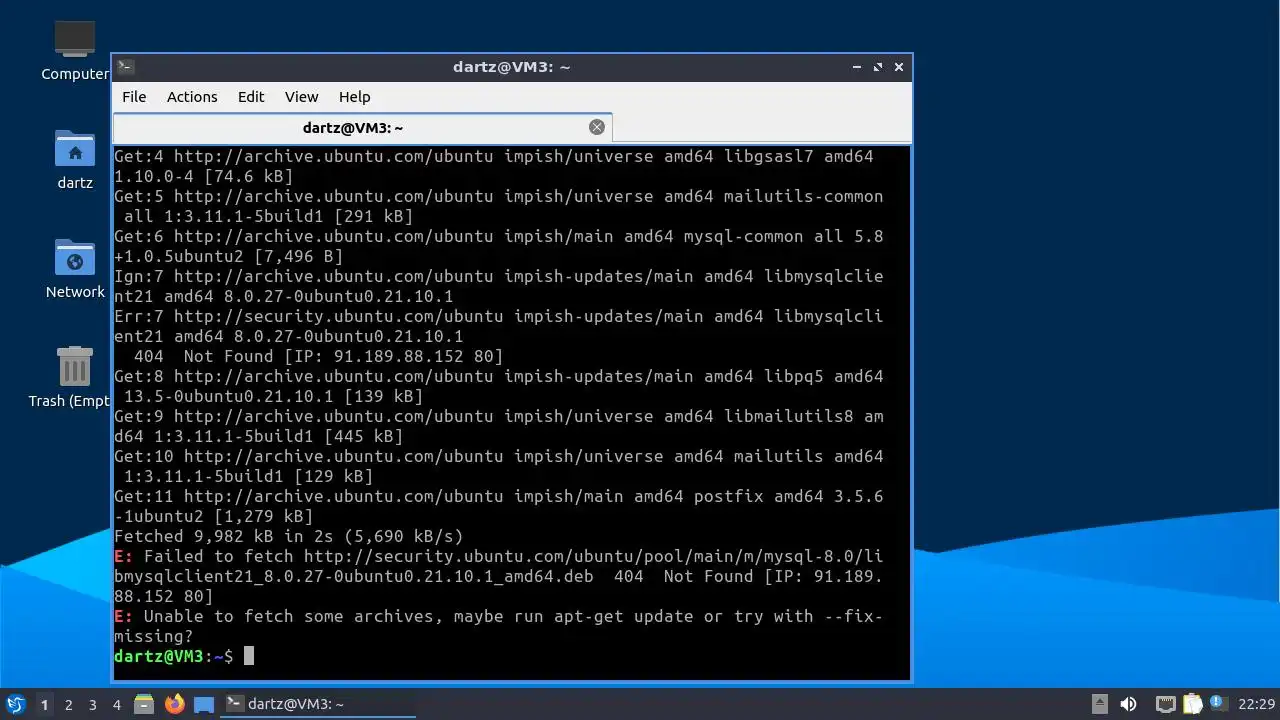This screenshot has width=1280, height=720.
Task: Open the clipboard manager tray icon
Action: point(1192,704)
